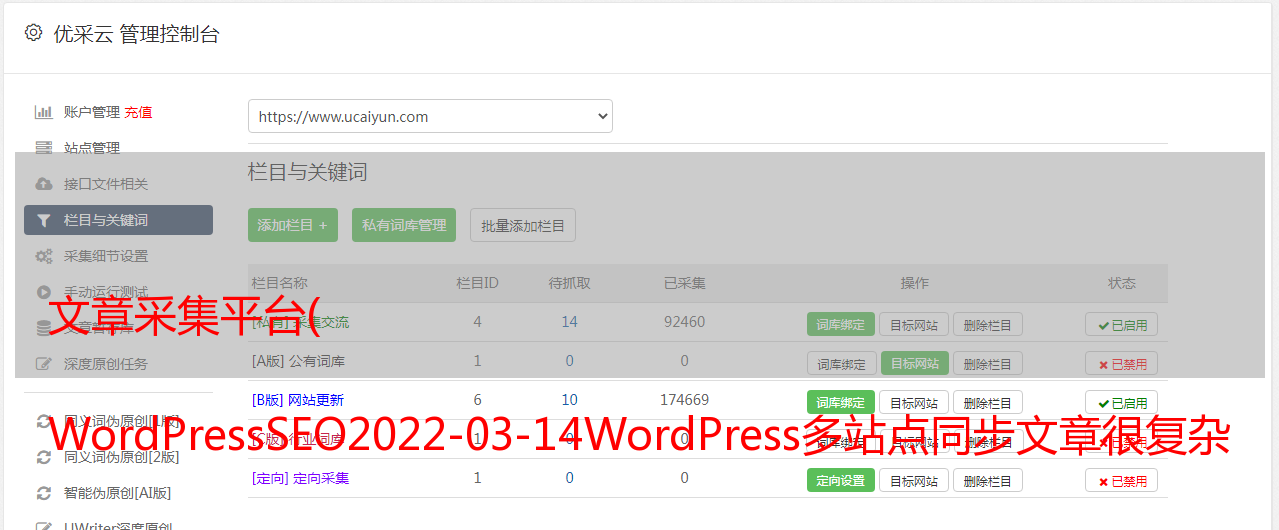Click the [A版] 公有词库 column name
Viewport: 1279px width, 530px height.
(298, 361)
